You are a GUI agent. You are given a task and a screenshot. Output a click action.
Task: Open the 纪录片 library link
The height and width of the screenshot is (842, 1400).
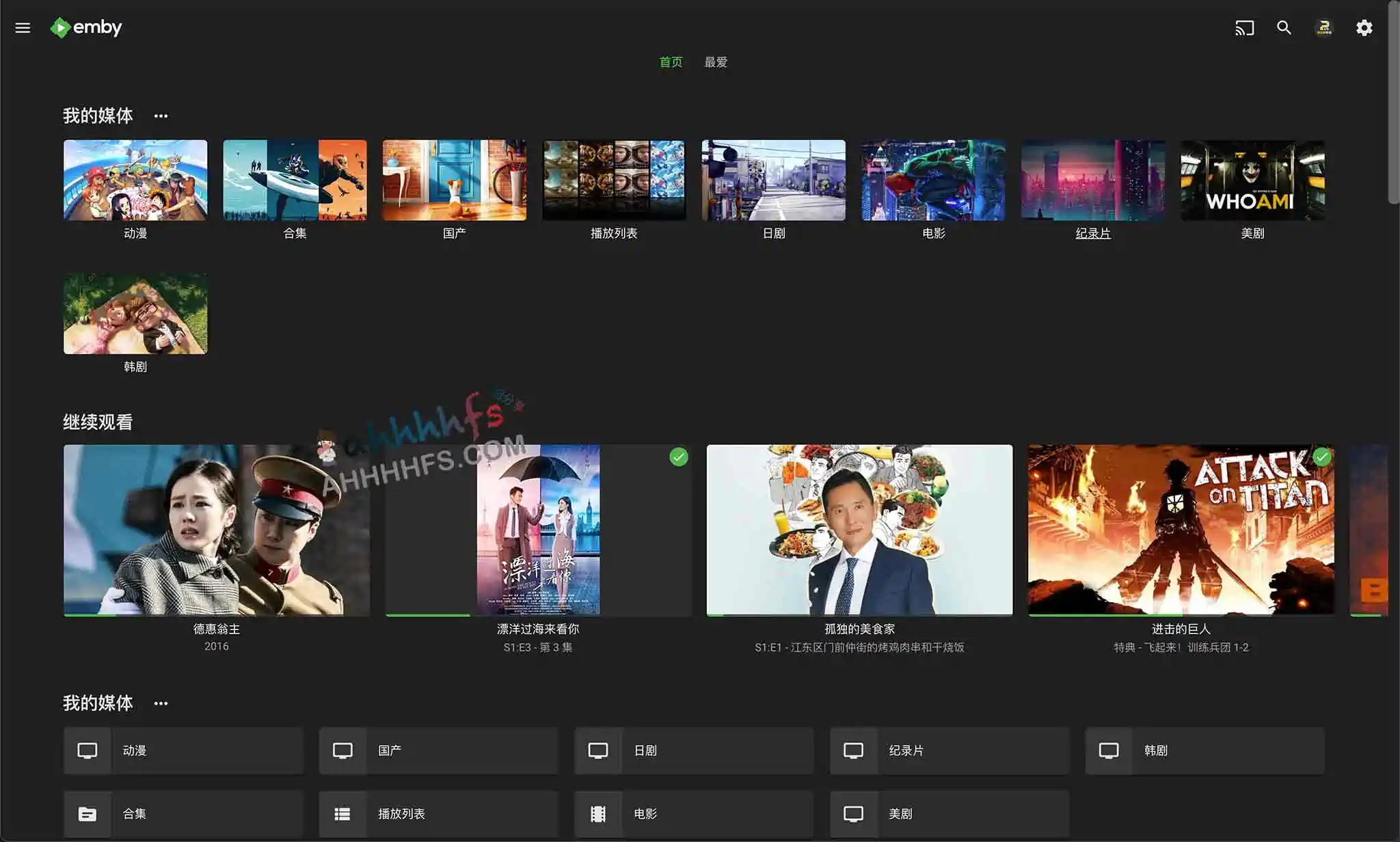[1092, 233]
